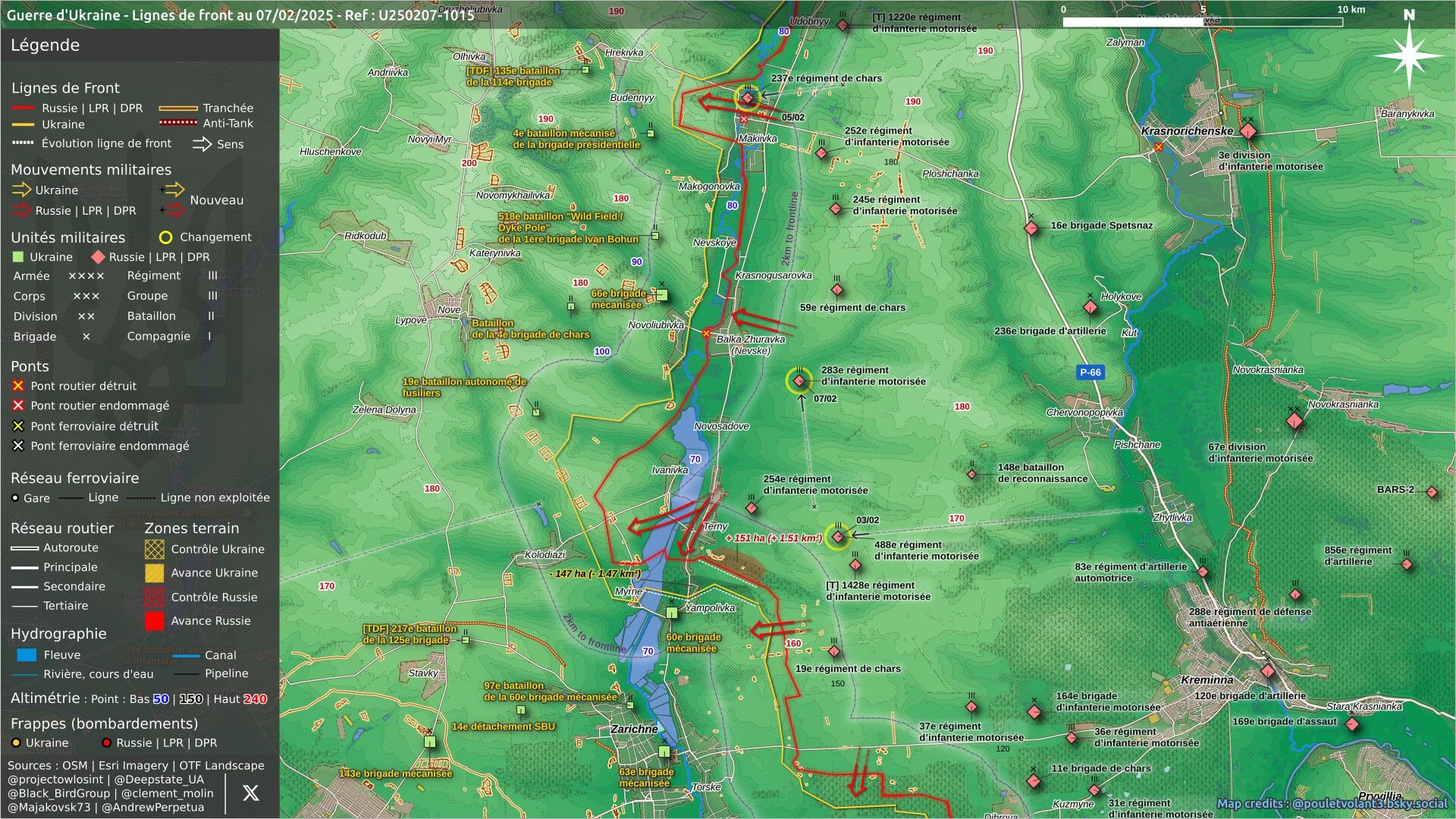1456x819 pixels.
Task: Click the '05/02' date label near Makiivka
Action: (793, 118)
